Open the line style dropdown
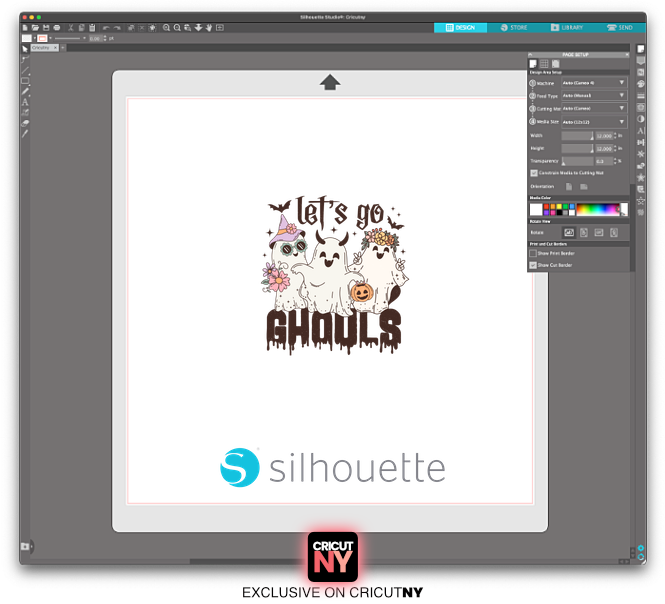 click(84, 38)
